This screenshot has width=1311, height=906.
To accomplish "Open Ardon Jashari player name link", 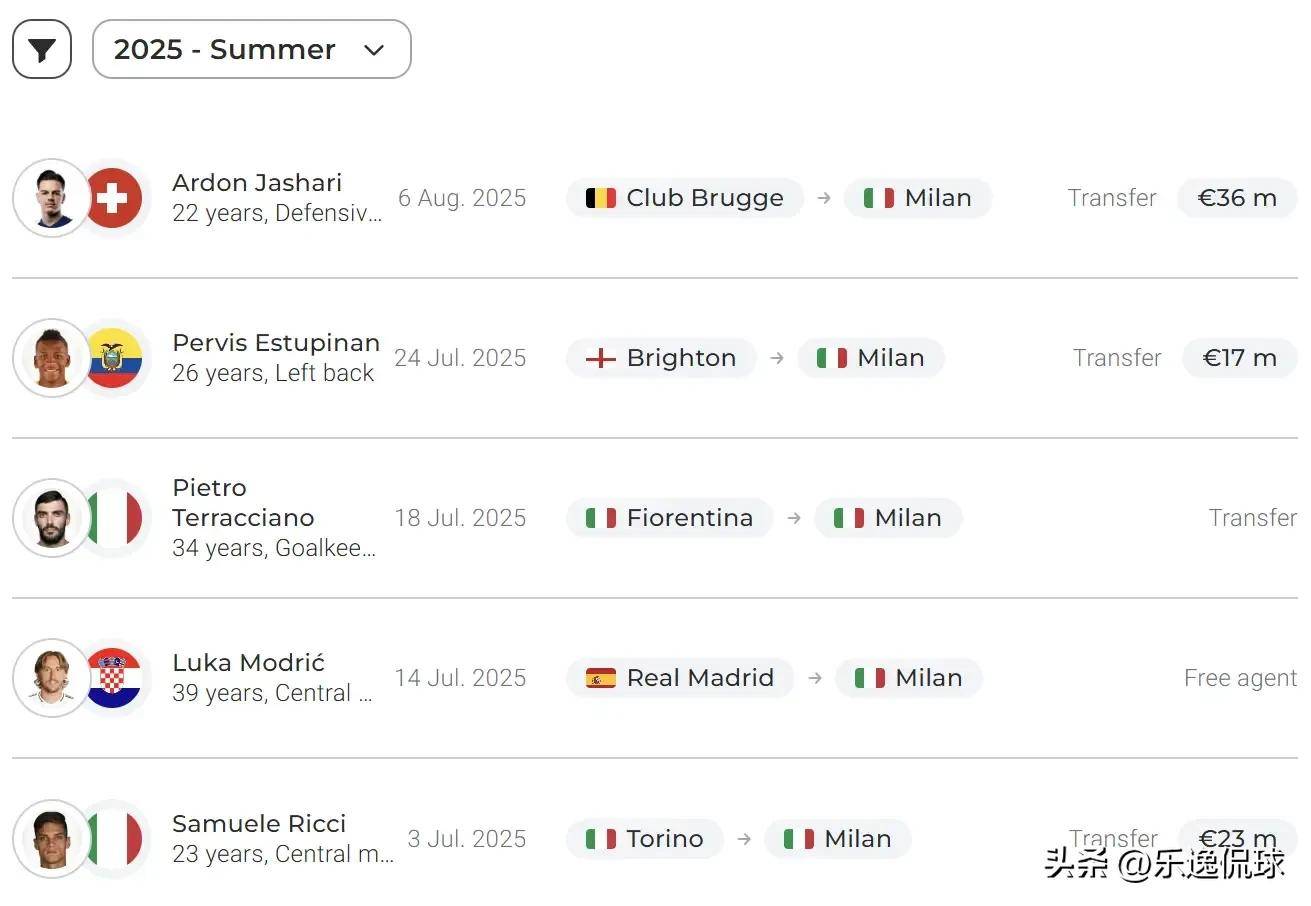I will pyautogui.click(x=257, y=183).
